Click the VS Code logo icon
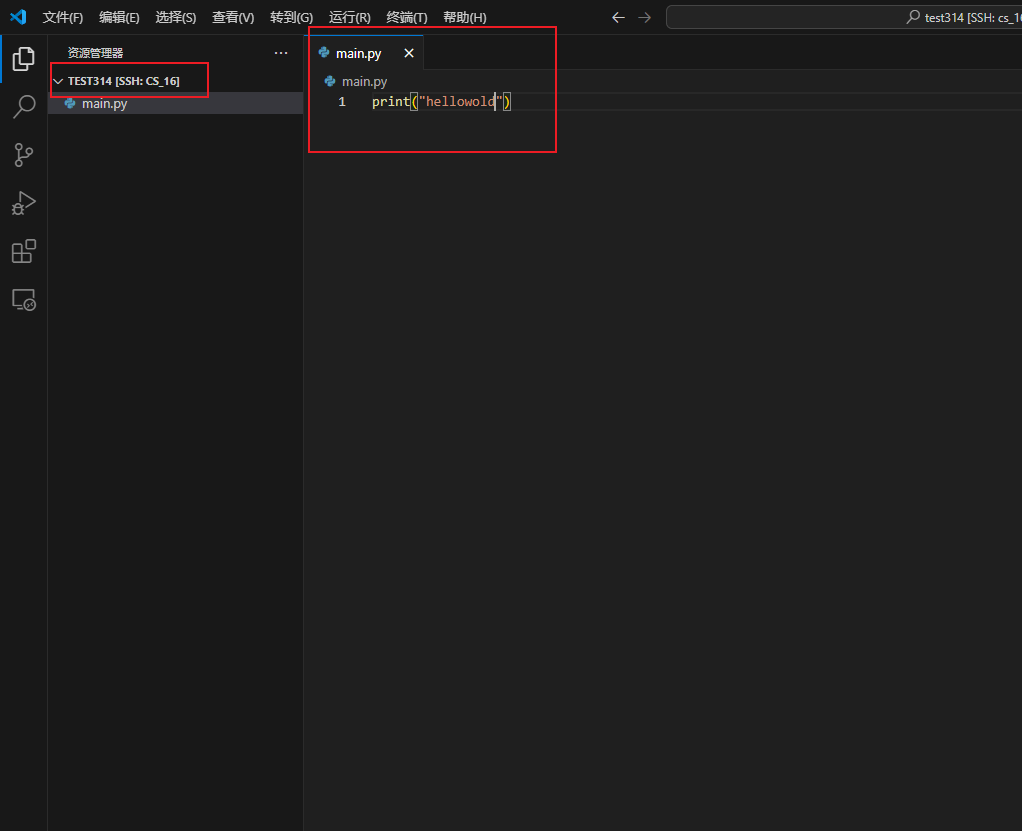1022x831 pixels. point(18,17)
